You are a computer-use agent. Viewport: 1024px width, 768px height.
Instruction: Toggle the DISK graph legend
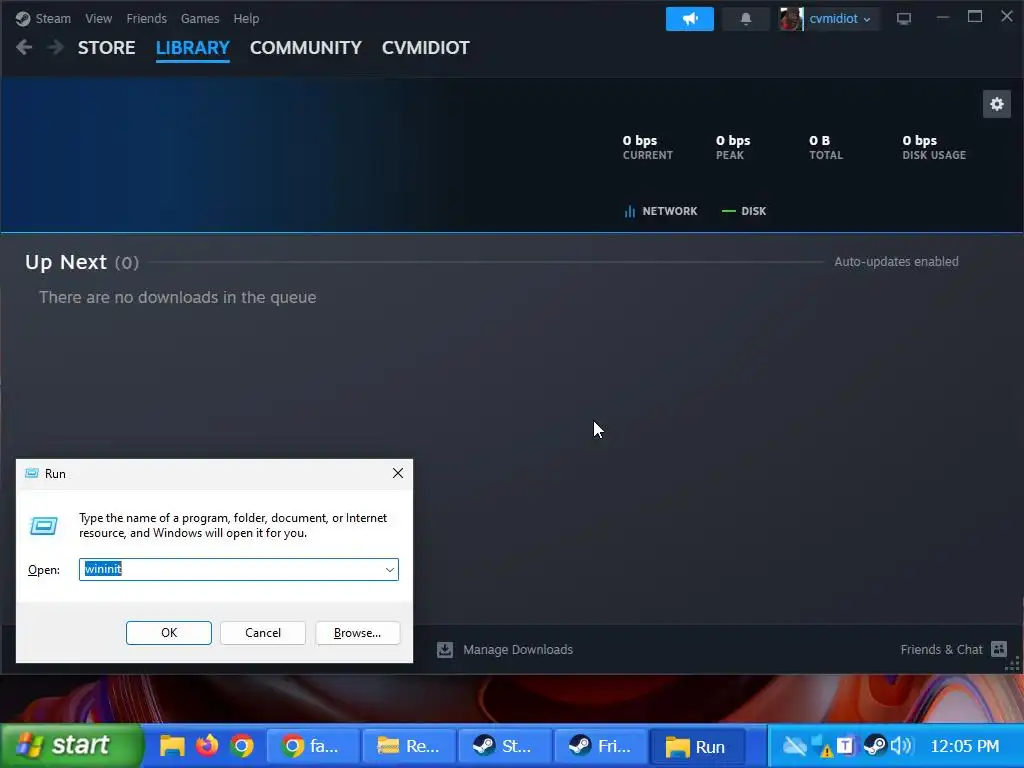click(x=744, y=211)
